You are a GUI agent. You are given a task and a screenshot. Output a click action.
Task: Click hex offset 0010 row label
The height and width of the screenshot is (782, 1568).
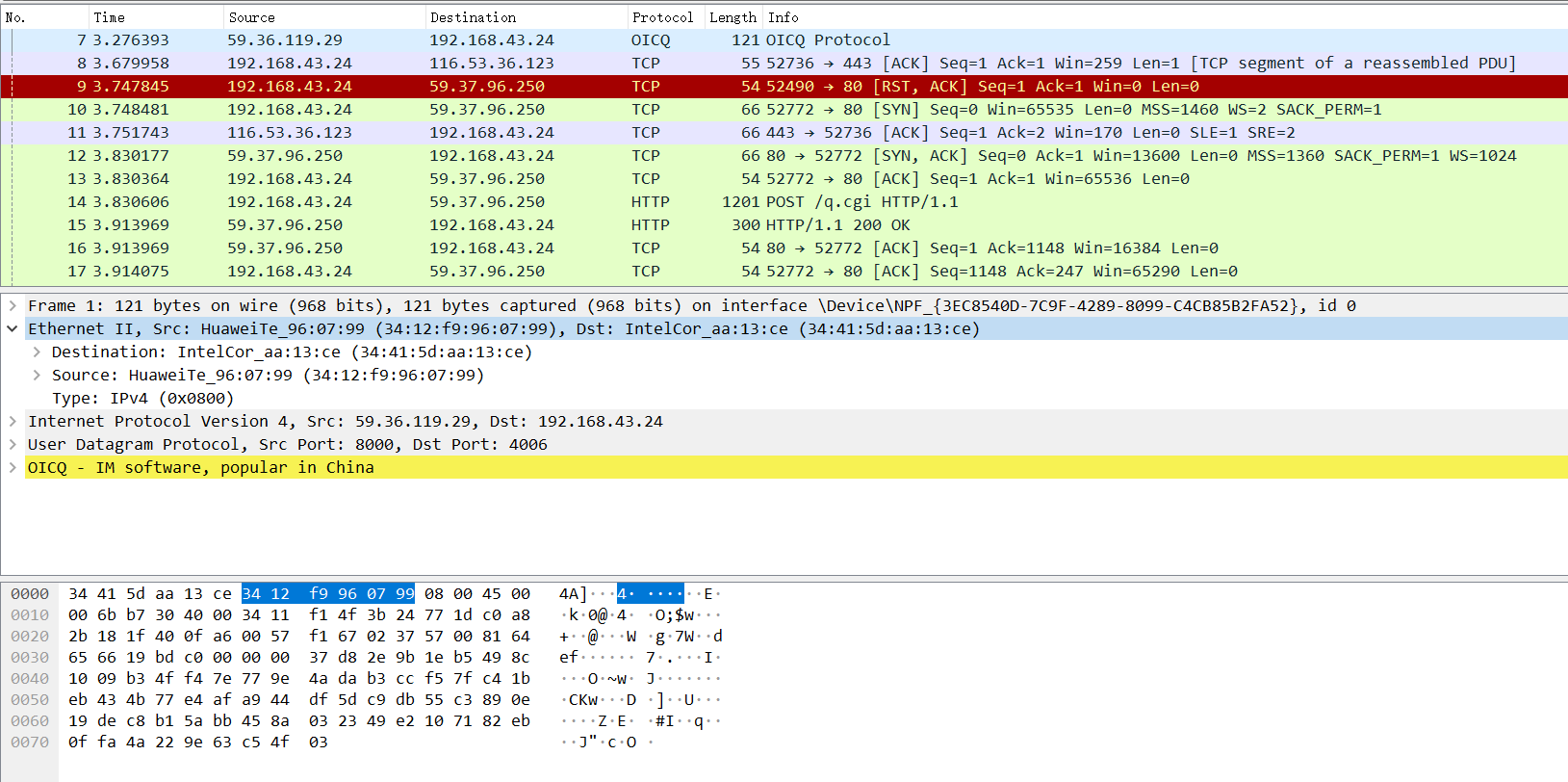pyautogui.click(x=30, y=615)
